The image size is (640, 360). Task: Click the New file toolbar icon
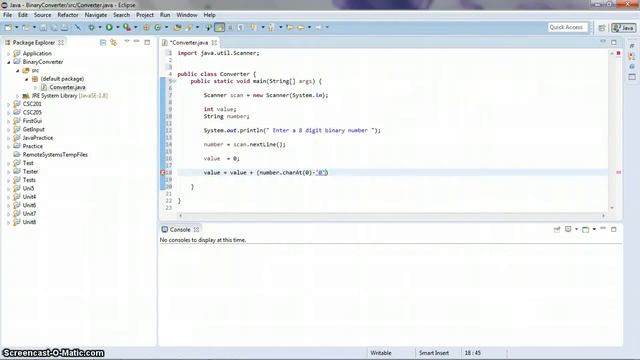(8, 27)
